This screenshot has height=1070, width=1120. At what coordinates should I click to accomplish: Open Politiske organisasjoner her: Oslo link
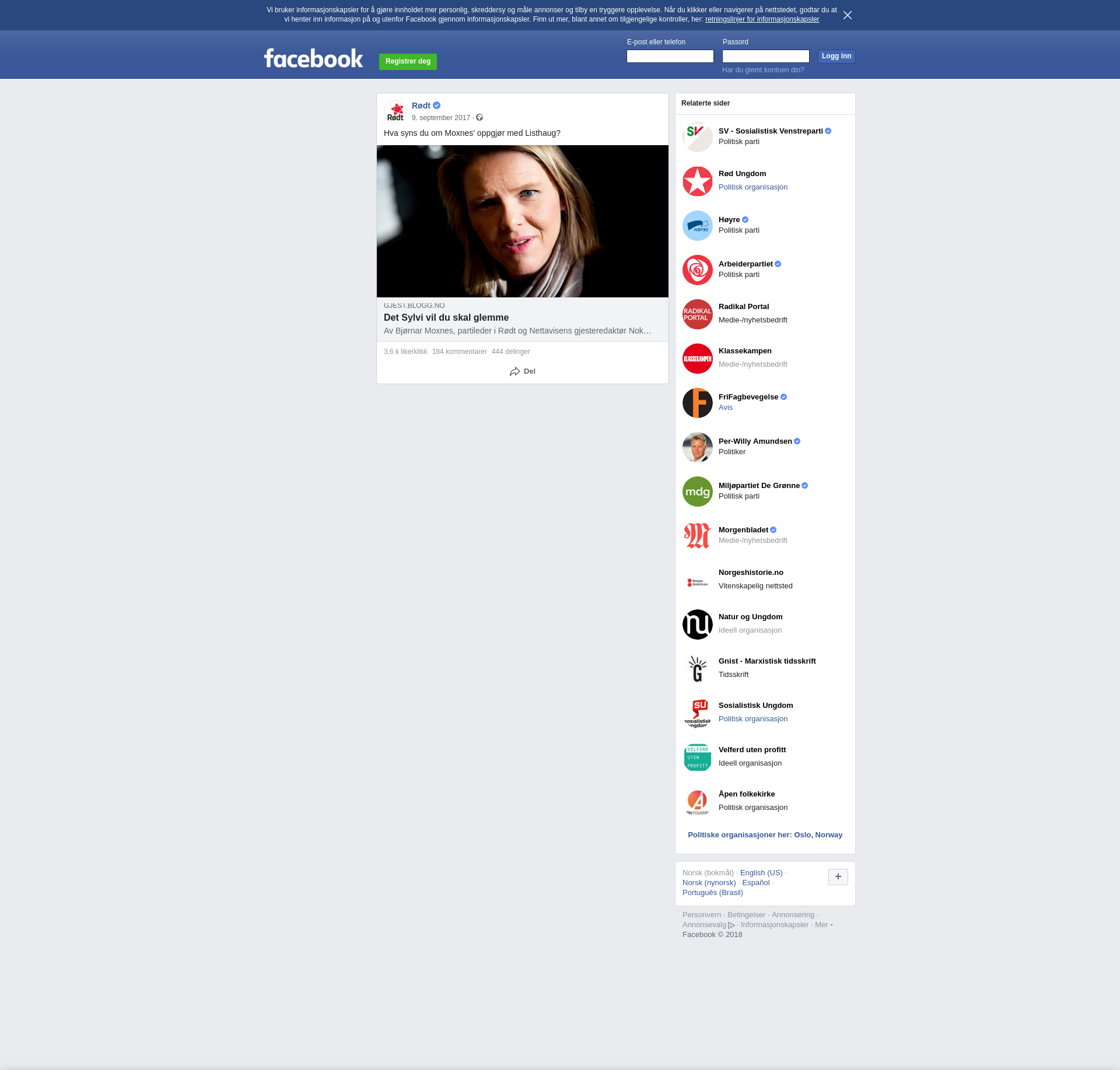click(765, 835)
